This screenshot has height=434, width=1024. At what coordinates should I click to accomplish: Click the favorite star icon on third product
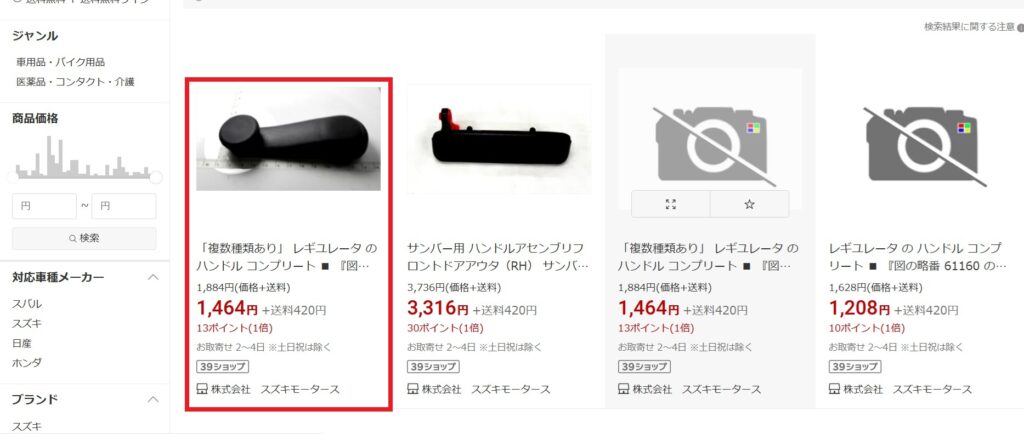tap(749, 204)
